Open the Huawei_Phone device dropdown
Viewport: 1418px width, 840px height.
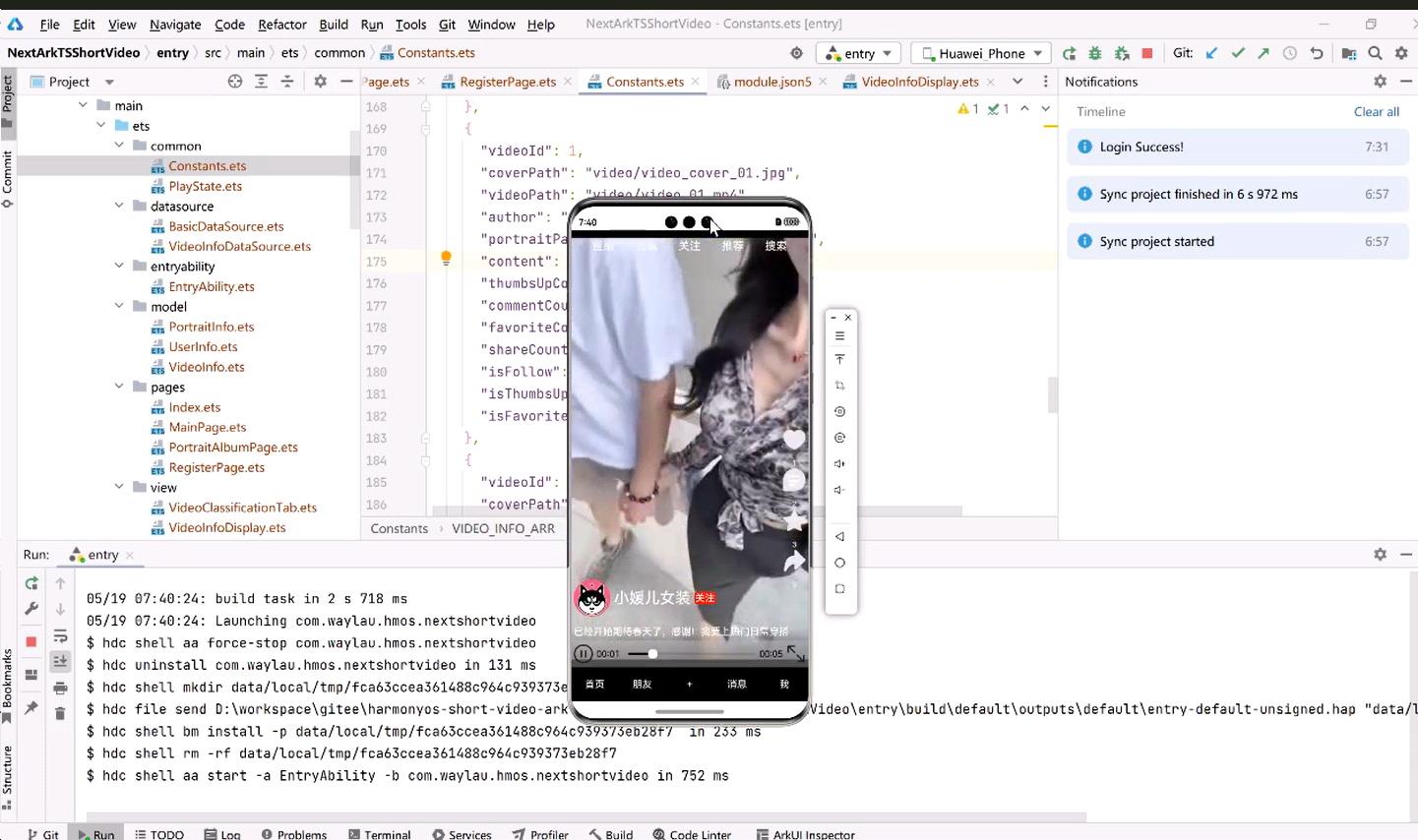click(x=981, y=53)
